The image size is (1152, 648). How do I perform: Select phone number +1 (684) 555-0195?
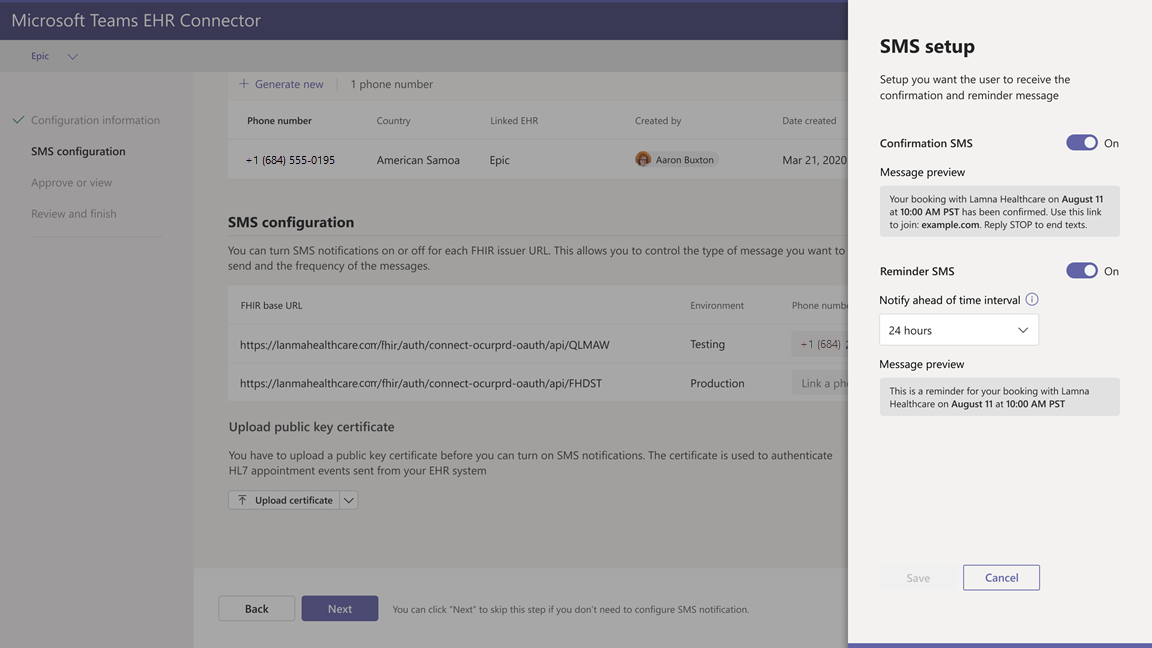pos(289,160)
